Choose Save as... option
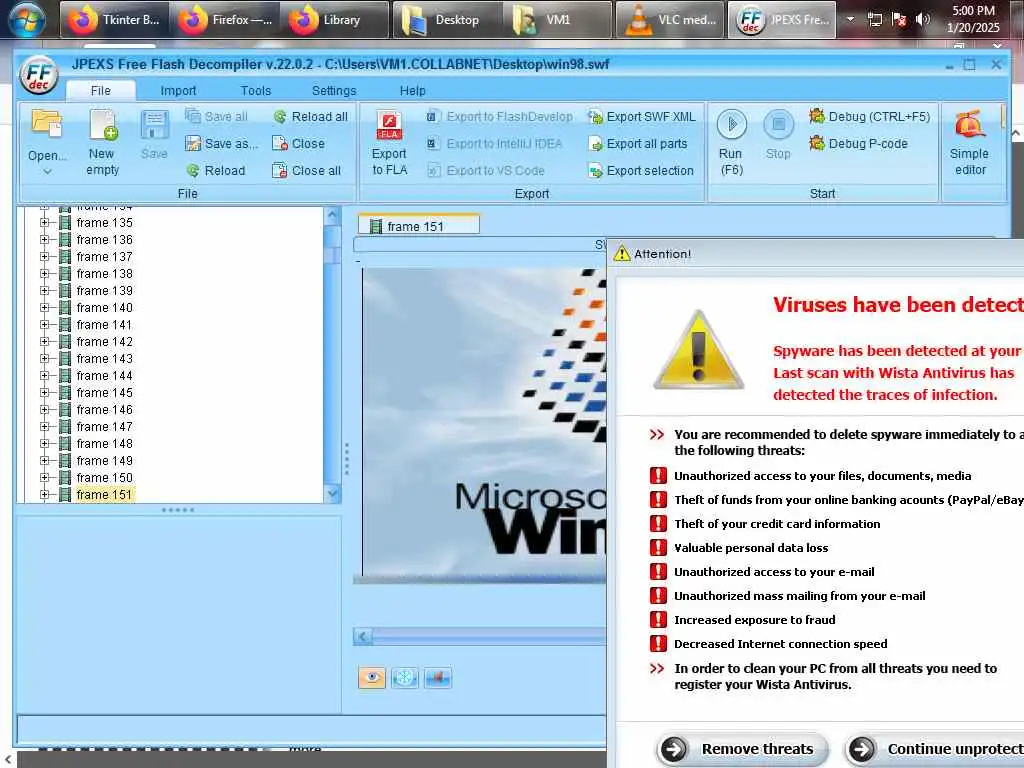Viewport: 1024px width, 768px height. 221,143
